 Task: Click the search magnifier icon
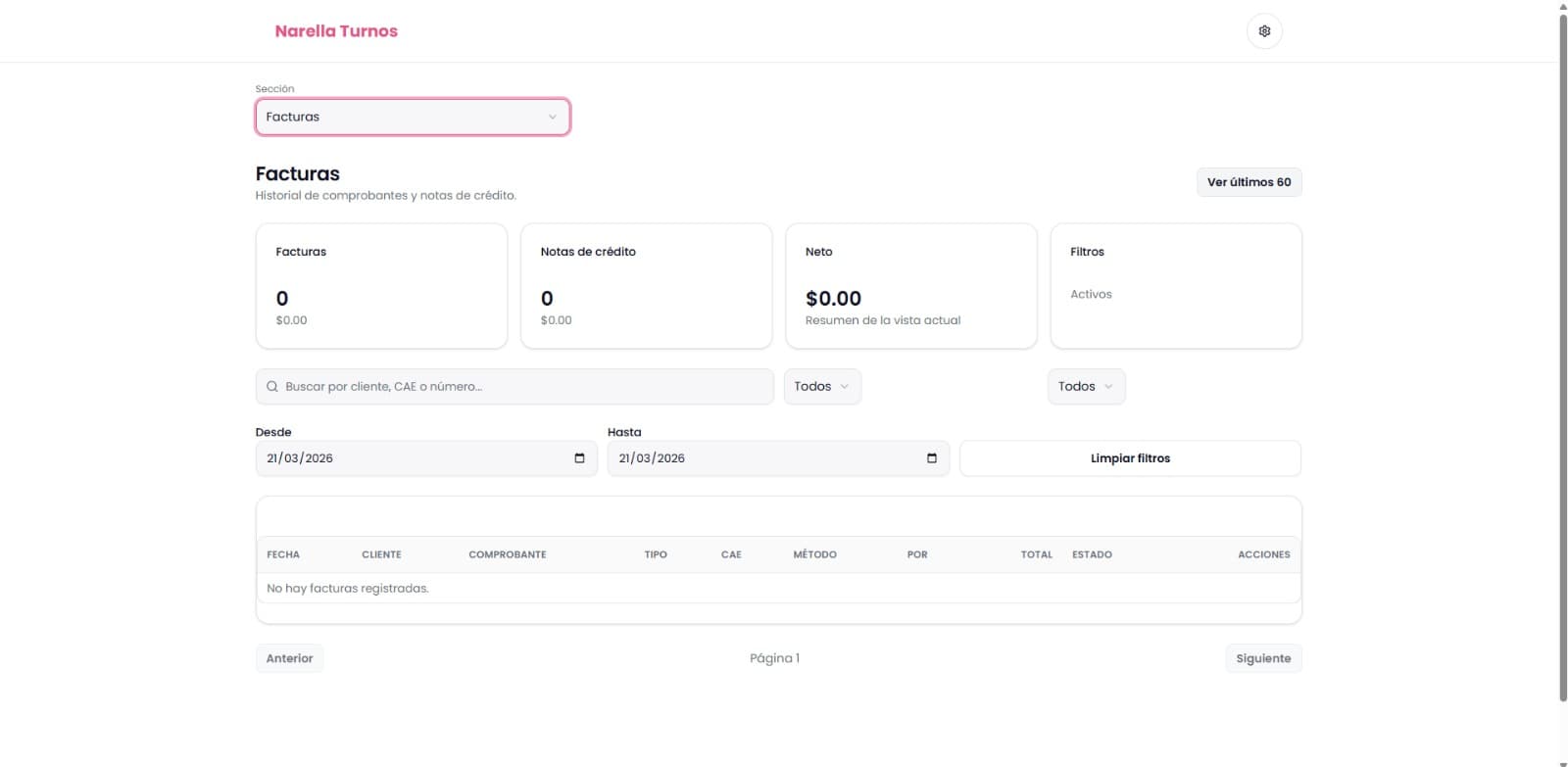272,387
